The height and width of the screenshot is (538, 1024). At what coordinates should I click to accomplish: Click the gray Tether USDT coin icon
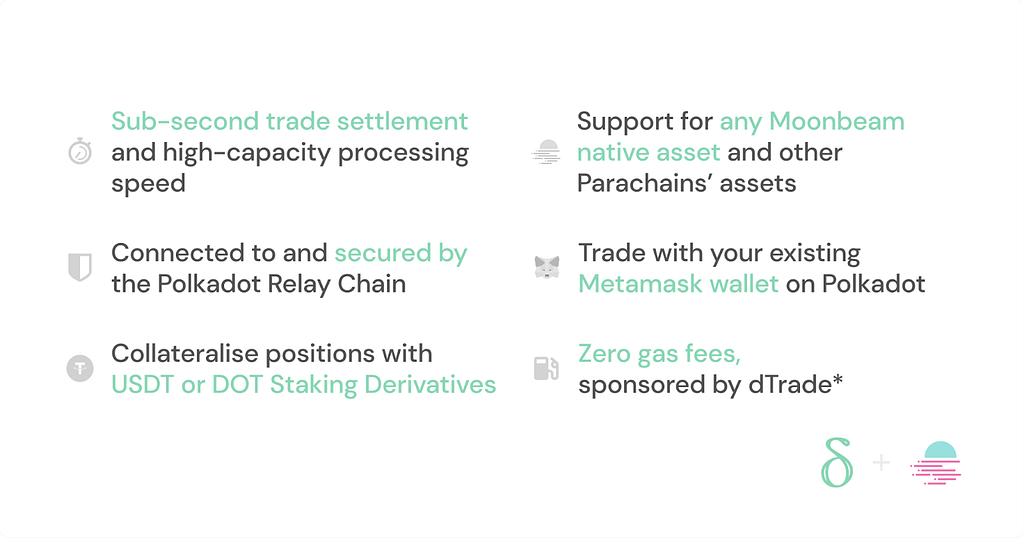pyautogui.click(x=80, y=369)
